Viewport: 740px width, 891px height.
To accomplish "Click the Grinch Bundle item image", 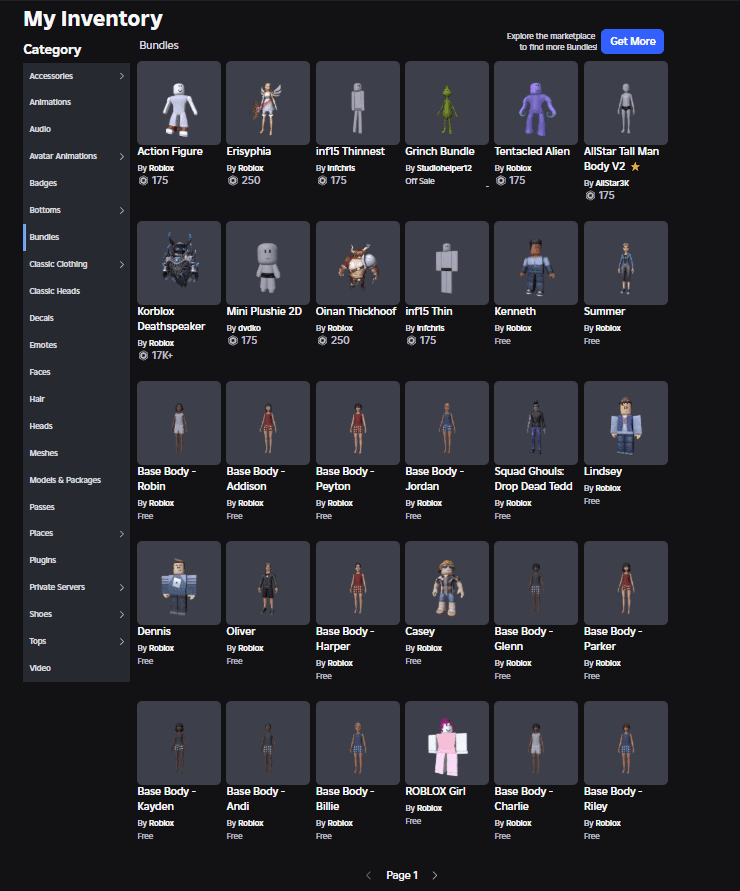I will 447,103.
